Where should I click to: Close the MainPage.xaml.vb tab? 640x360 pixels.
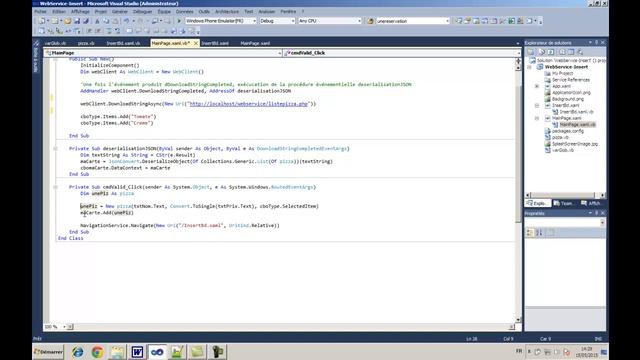coord(196,43)
